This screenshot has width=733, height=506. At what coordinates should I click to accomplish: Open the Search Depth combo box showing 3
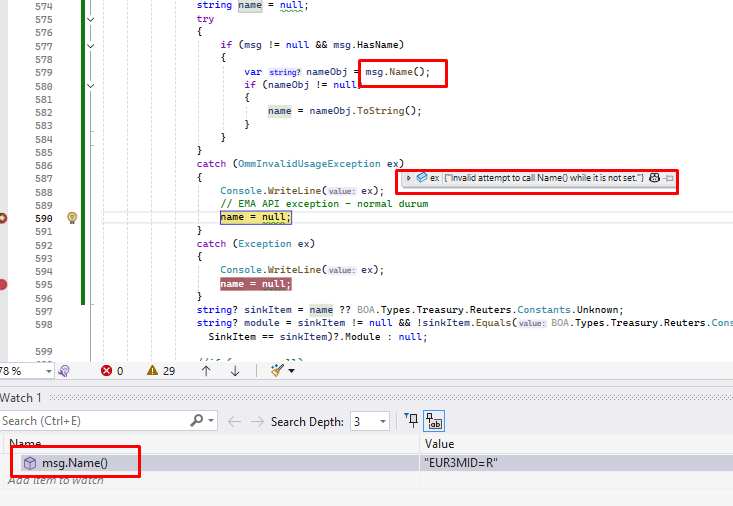(x=370, y=422)
